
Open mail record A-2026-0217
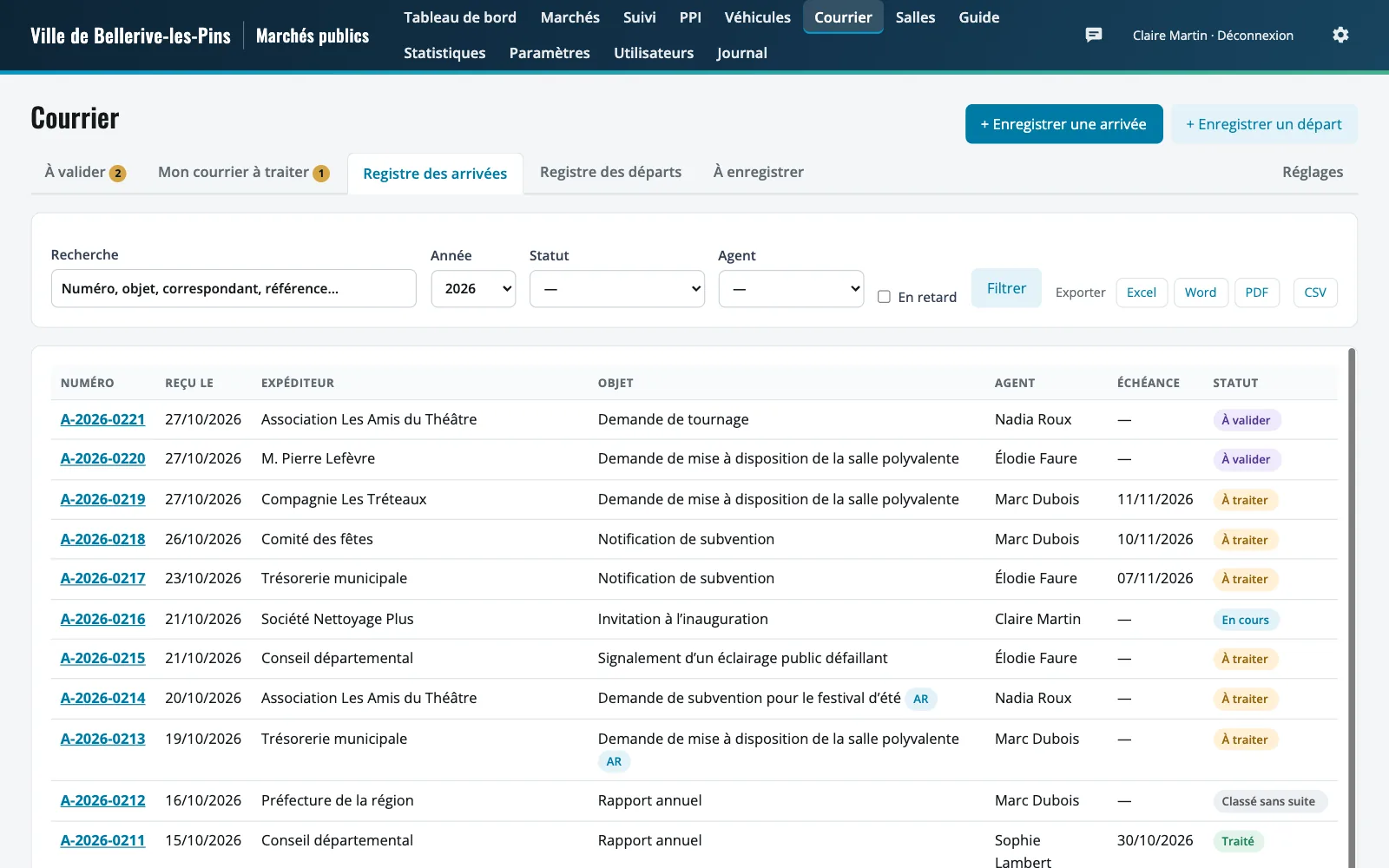click(102, 578)
